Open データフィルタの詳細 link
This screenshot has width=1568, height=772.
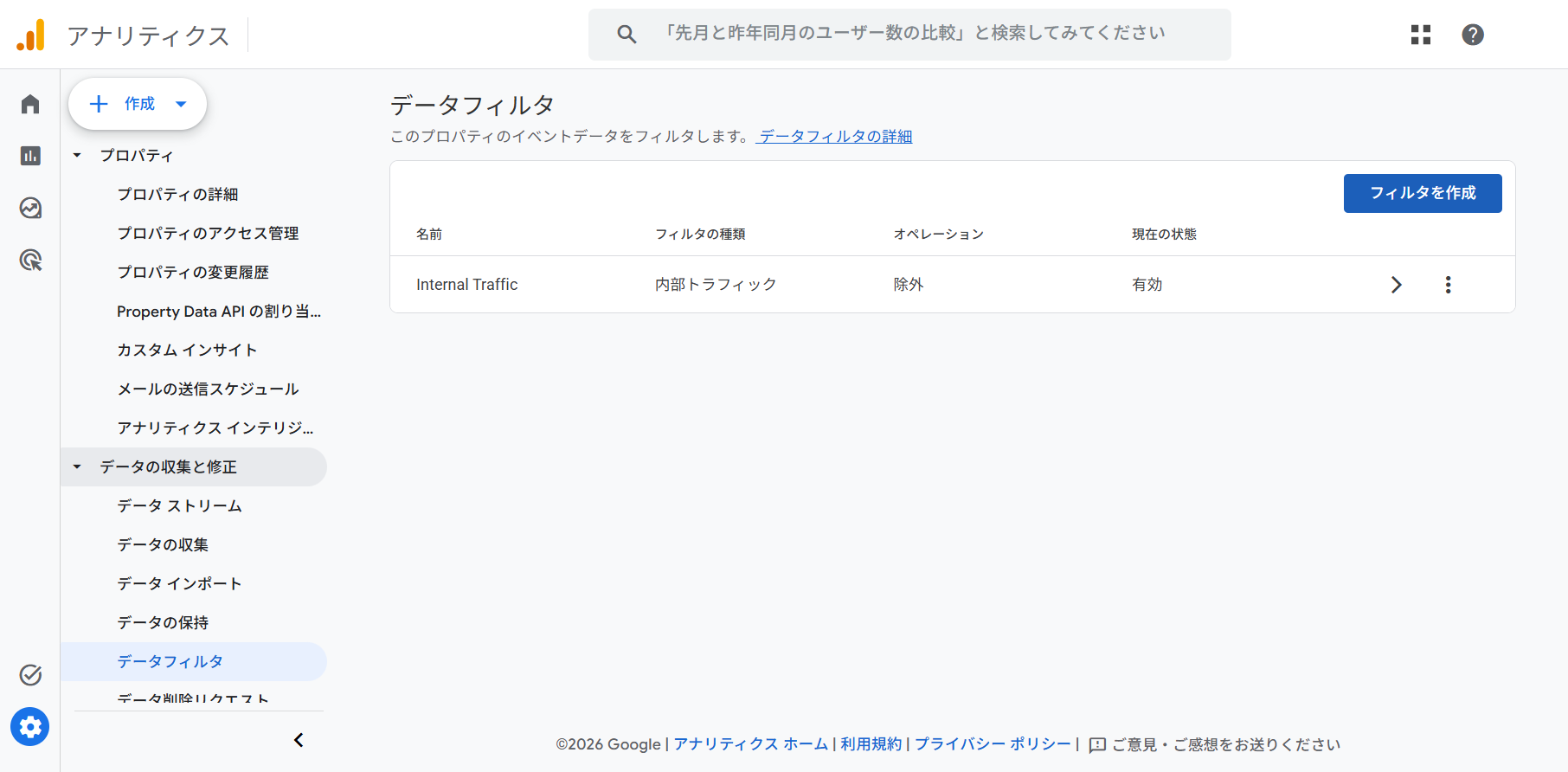[x=835, y=137]
